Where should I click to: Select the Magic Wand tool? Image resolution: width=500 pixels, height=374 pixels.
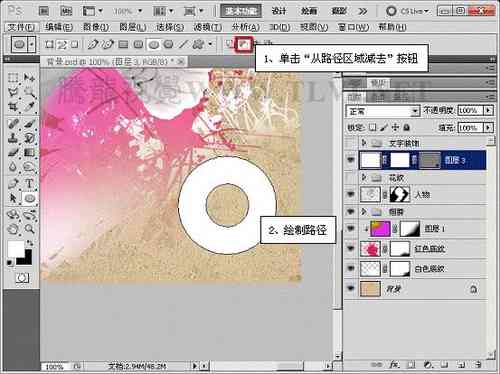click(29, 92)
